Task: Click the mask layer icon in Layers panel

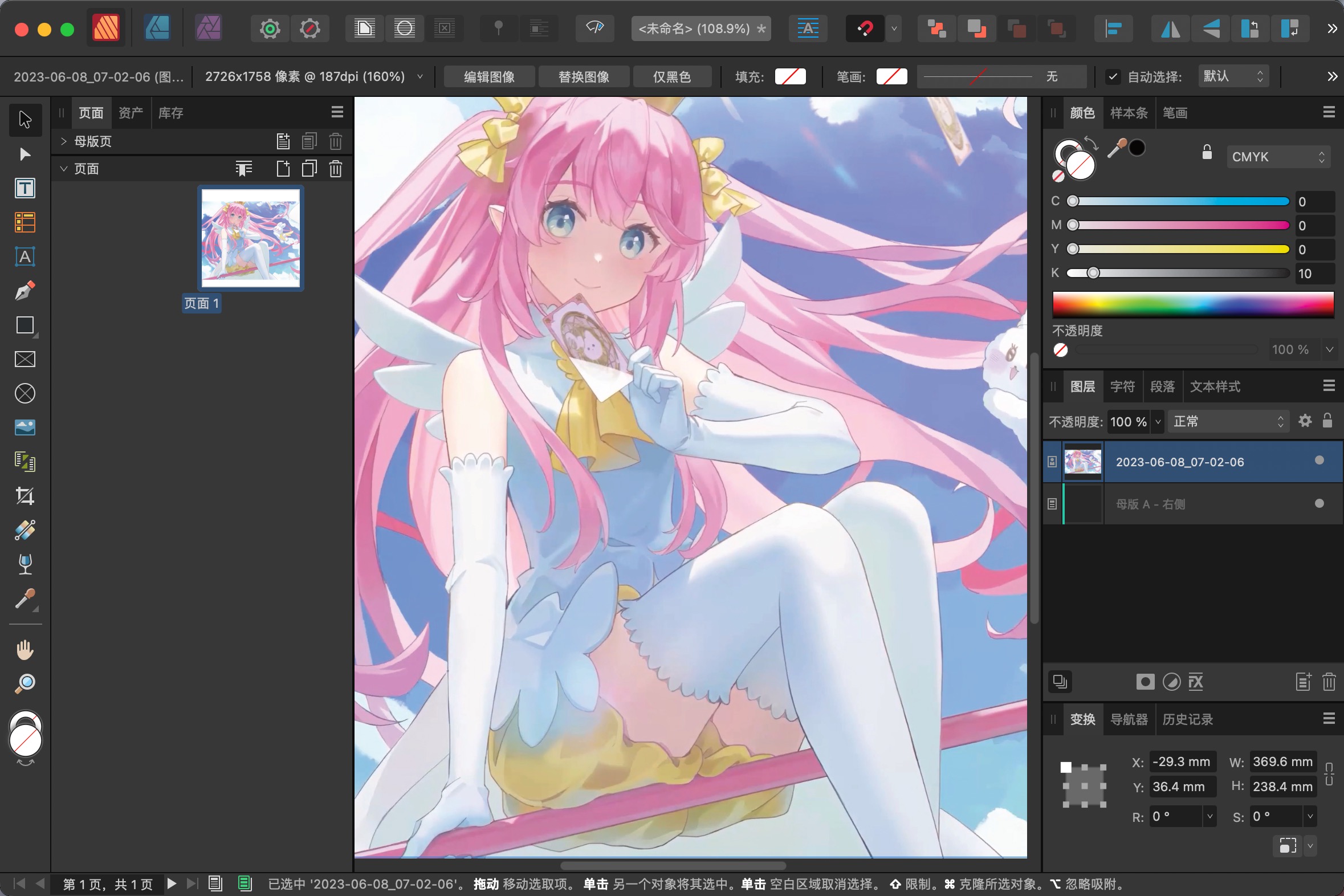Action: tap(1145, 682)
